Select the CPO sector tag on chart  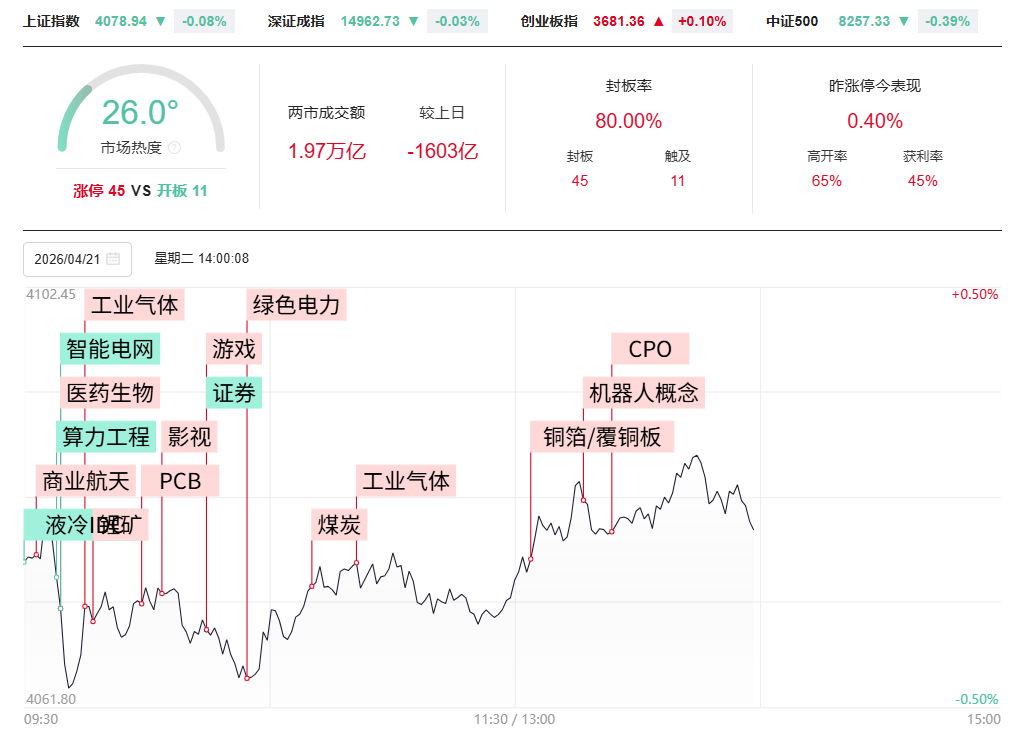(x=650, y=349)
